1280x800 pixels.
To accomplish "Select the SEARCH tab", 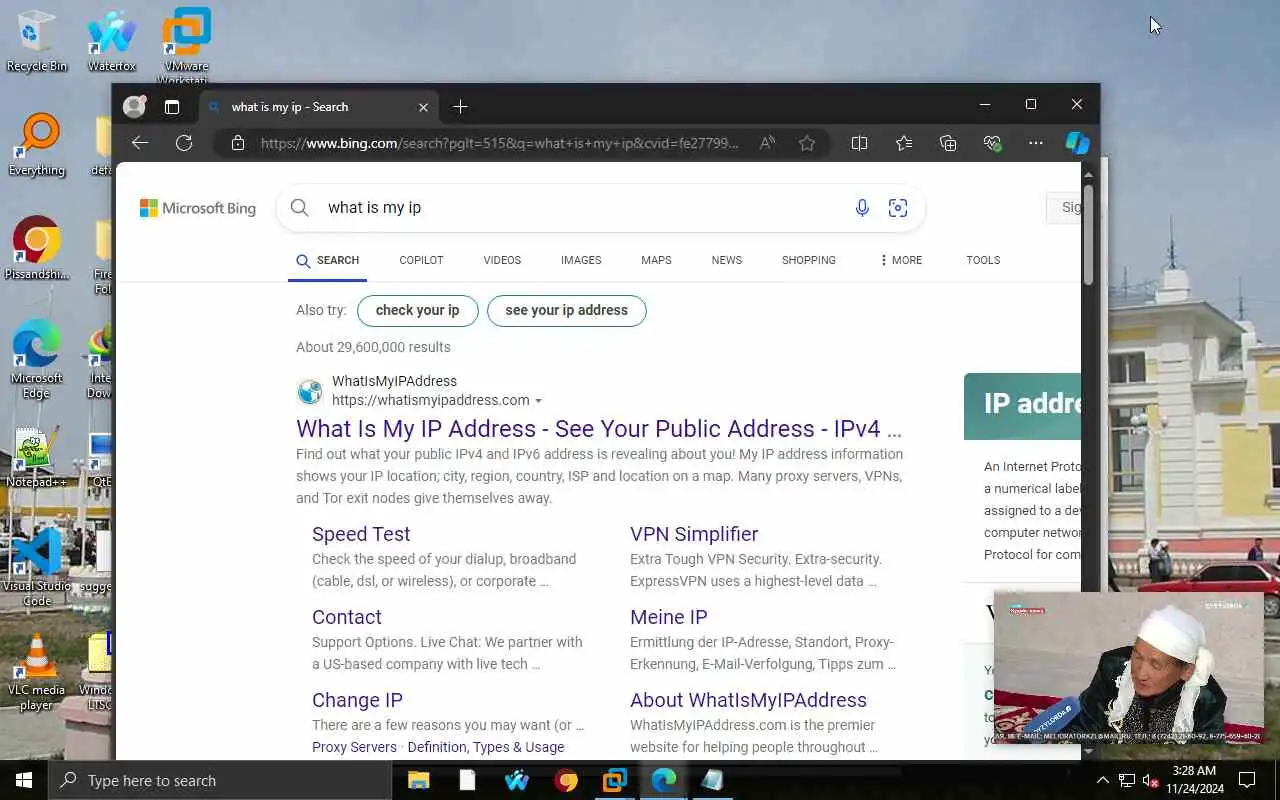I will coord(328,260).
